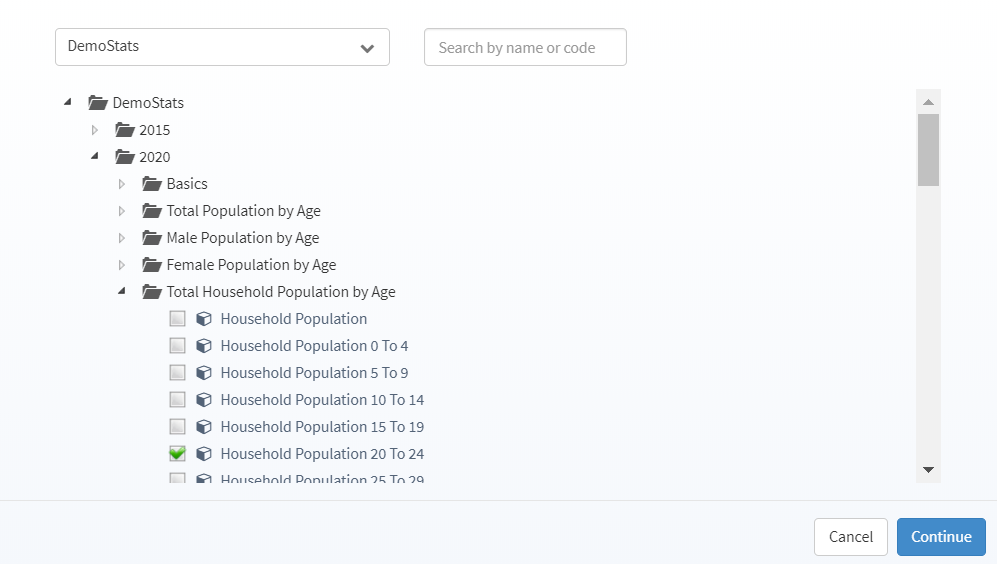Click Total Household Population by Age label
The height and width of the screenshot is (564, 997).
click(x=281, y=292)
